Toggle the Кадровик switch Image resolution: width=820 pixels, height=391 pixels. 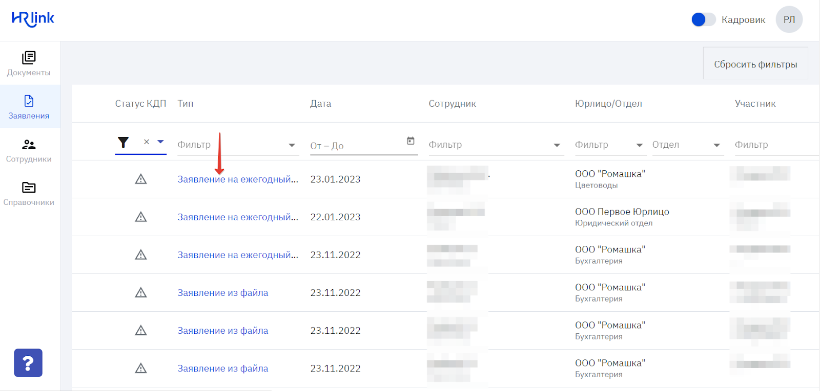click(x=703, y=20)
